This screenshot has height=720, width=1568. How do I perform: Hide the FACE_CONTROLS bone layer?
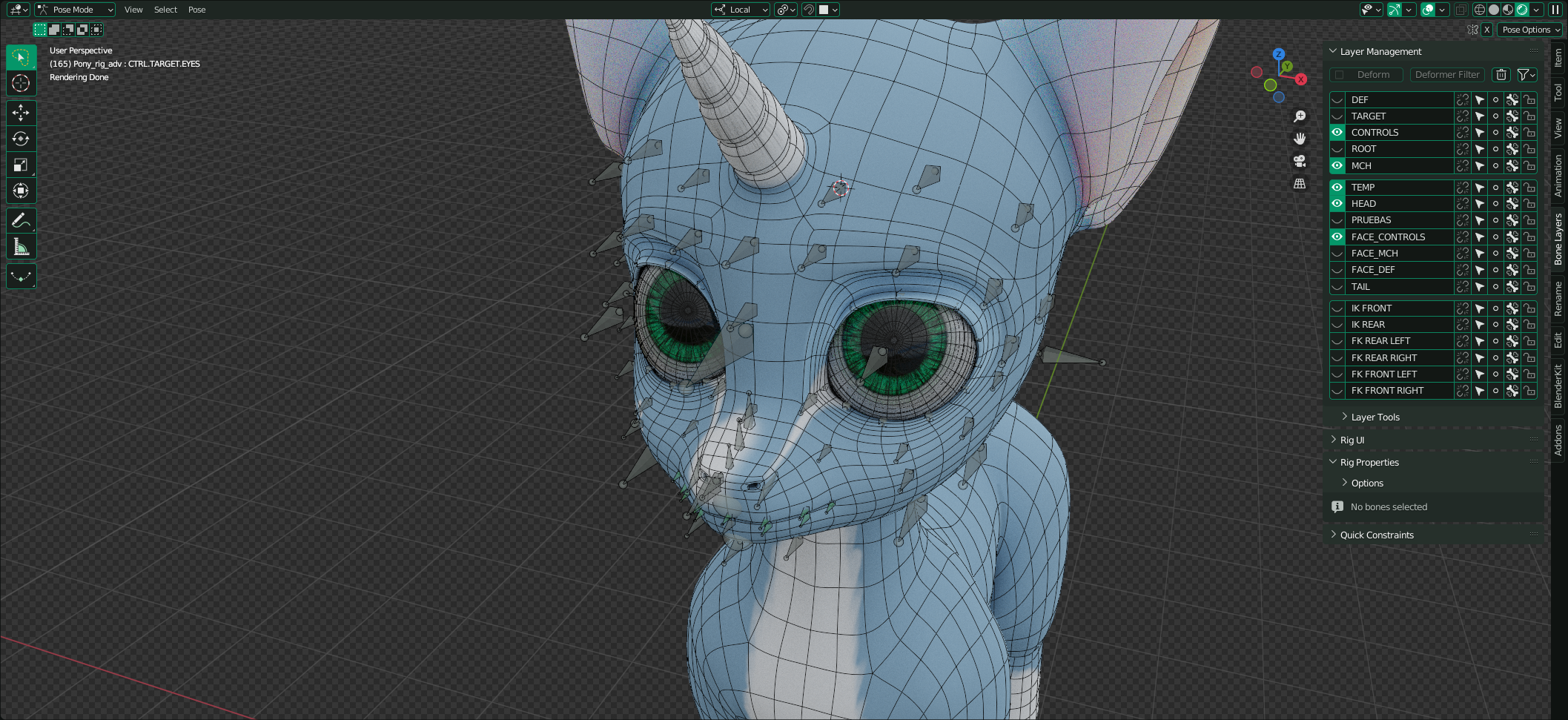click(x=1337, y=237)
